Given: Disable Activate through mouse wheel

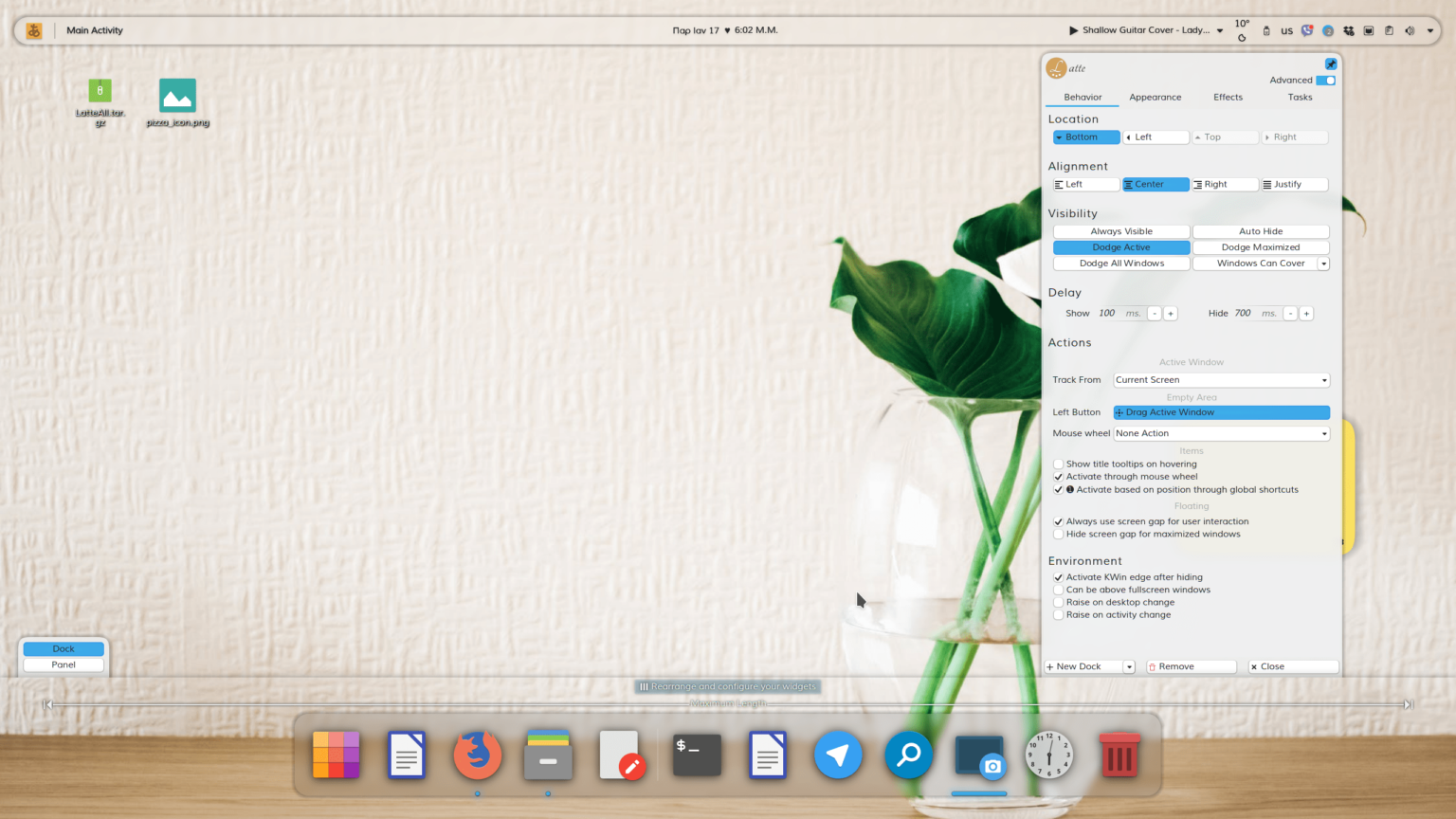Looking at the screenshot, I should tap(1058, 477).
